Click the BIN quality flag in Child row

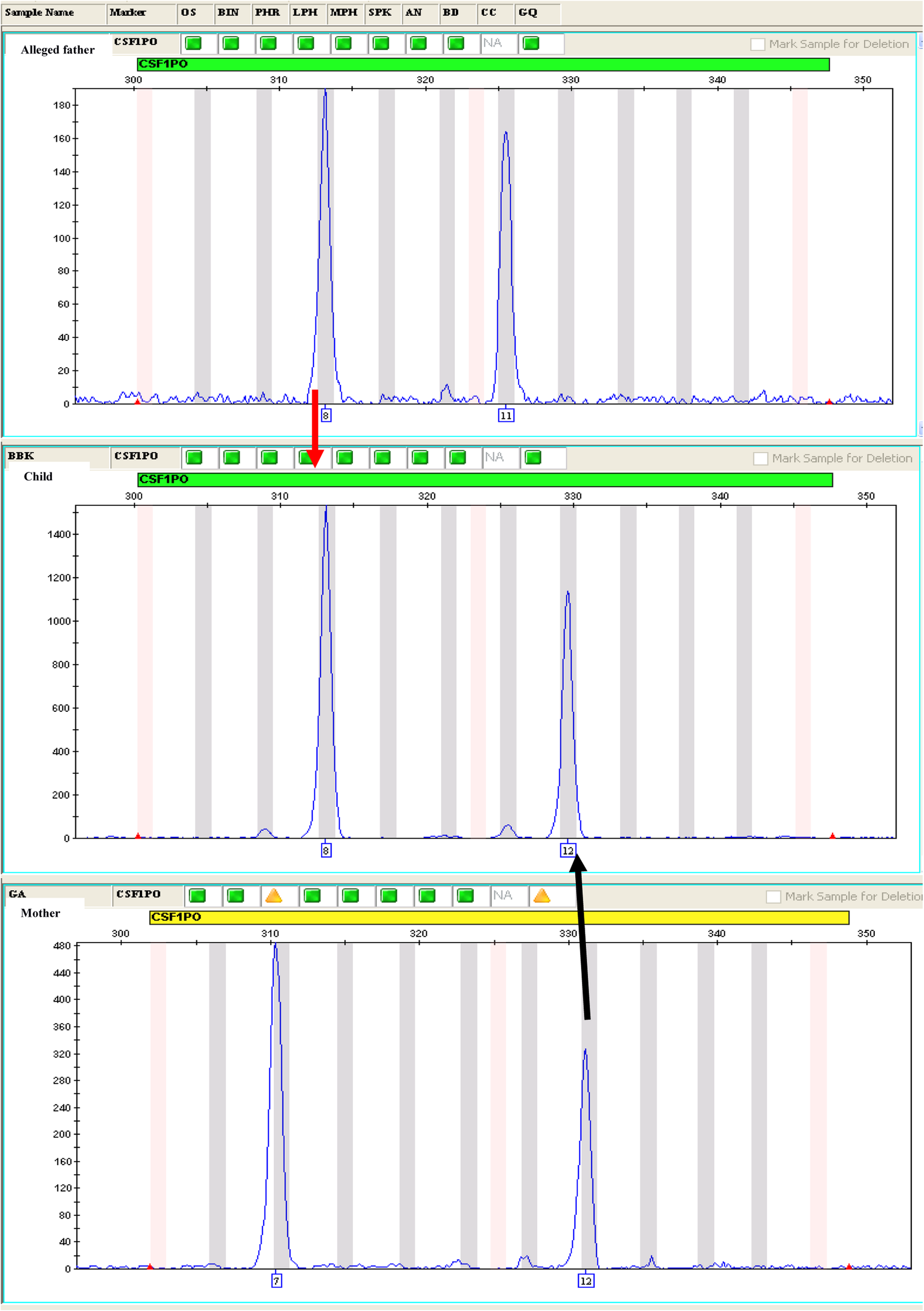pyautogui.click(x=232, y=458)
